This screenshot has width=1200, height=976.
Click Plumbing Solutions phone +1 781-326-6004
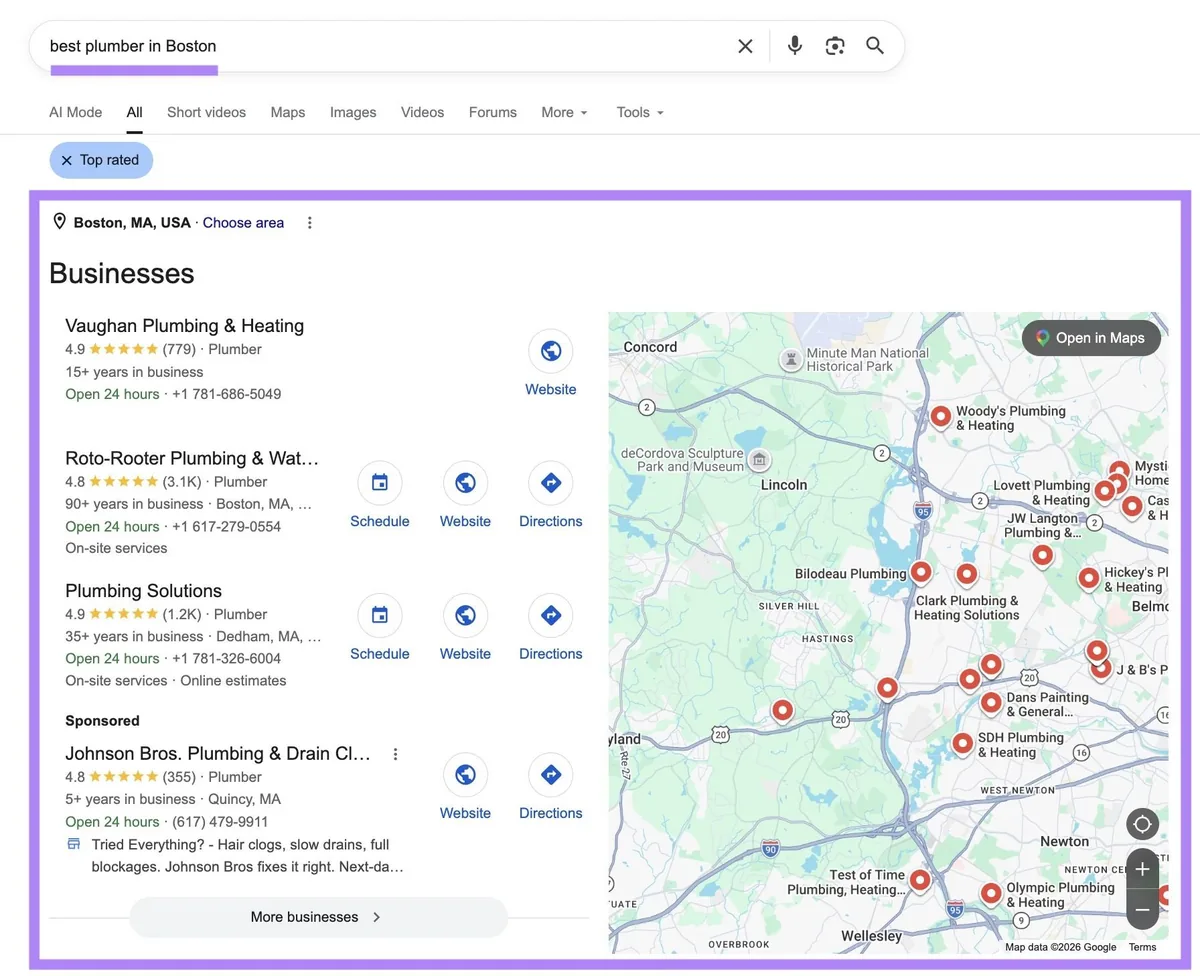point(226,658)
